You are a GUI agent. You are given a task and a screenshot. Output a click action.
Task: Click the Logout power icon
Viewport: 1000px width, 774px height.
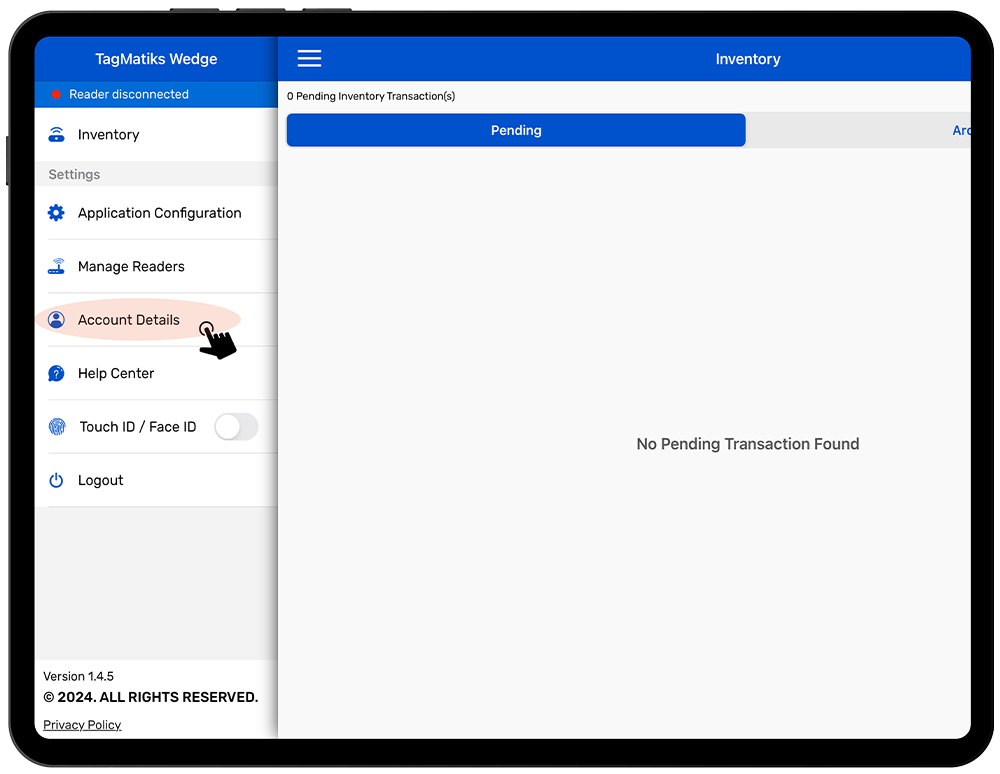tap(57, 481)
